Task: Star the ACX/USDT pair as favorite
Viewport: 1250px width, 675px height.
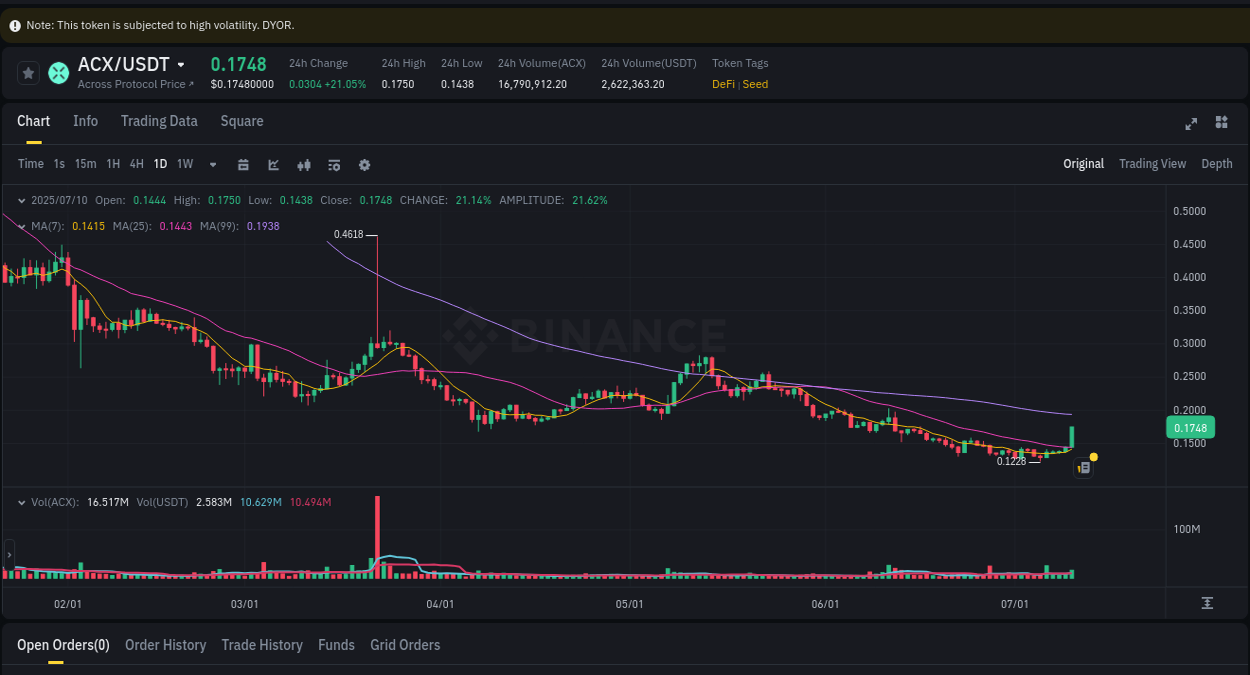Action: click(28, 73)
